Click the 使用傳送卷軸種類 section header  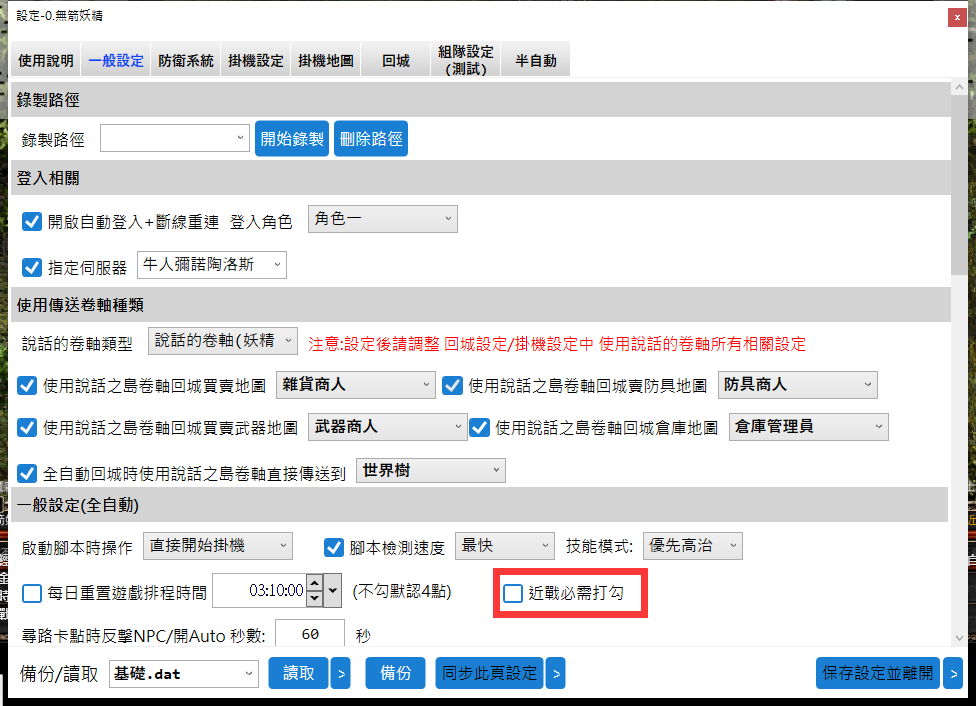(481, 304)
